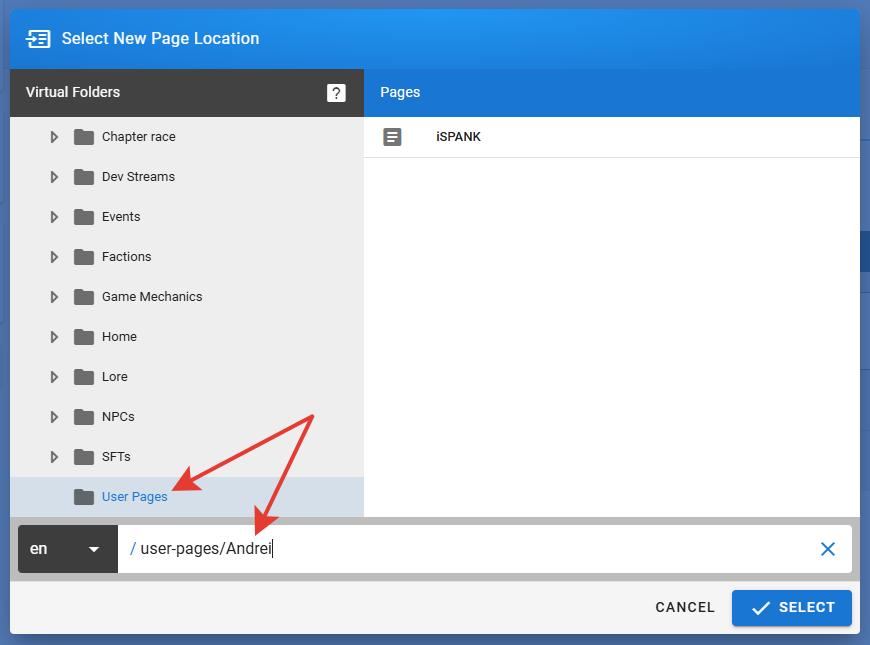
Task: Expand the Home folder arrow
Action: [x=54, y=337]
